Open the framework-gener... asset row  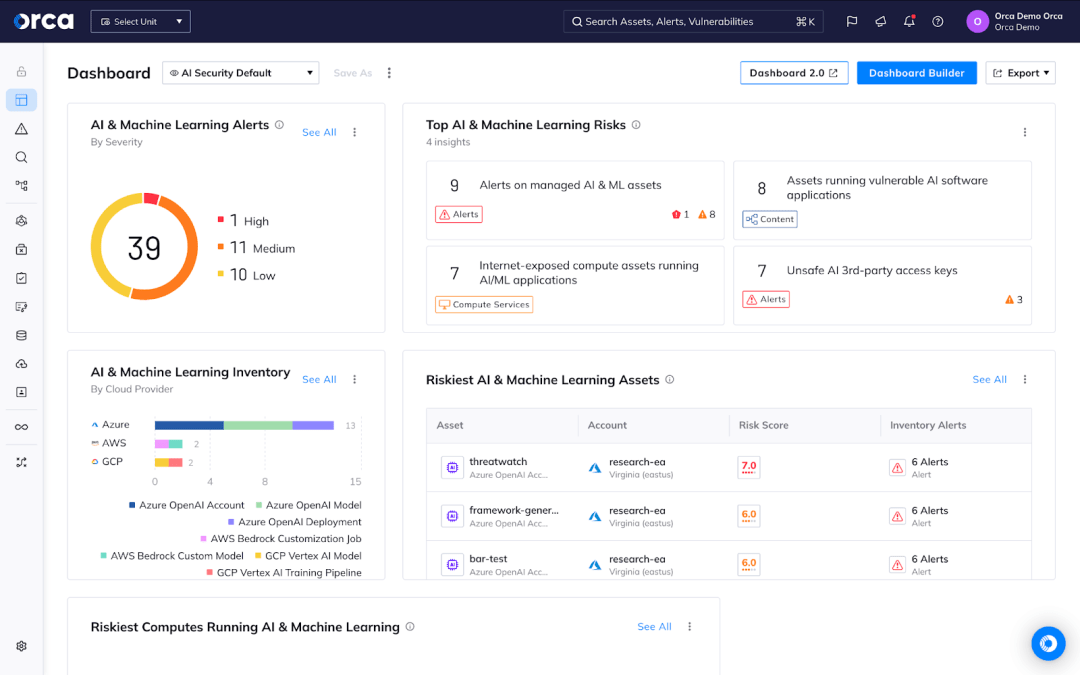coord(729,516)
